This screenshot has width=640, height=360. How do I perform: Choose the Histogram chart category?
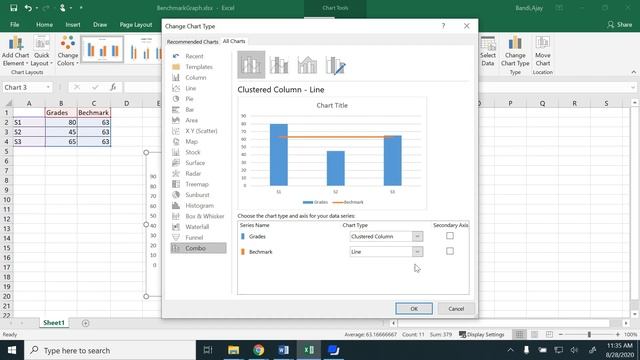(198, 205)
